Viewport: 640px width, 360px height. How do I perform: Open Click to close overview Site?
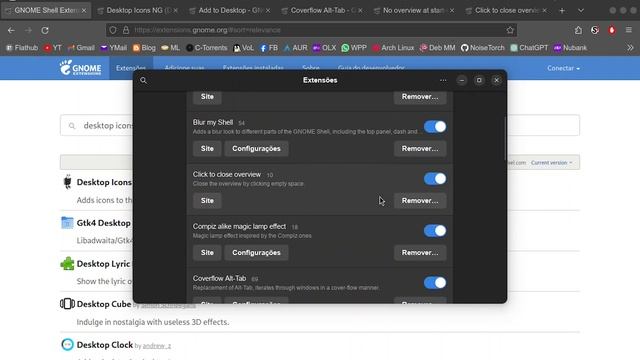click(x=207, y=201)
